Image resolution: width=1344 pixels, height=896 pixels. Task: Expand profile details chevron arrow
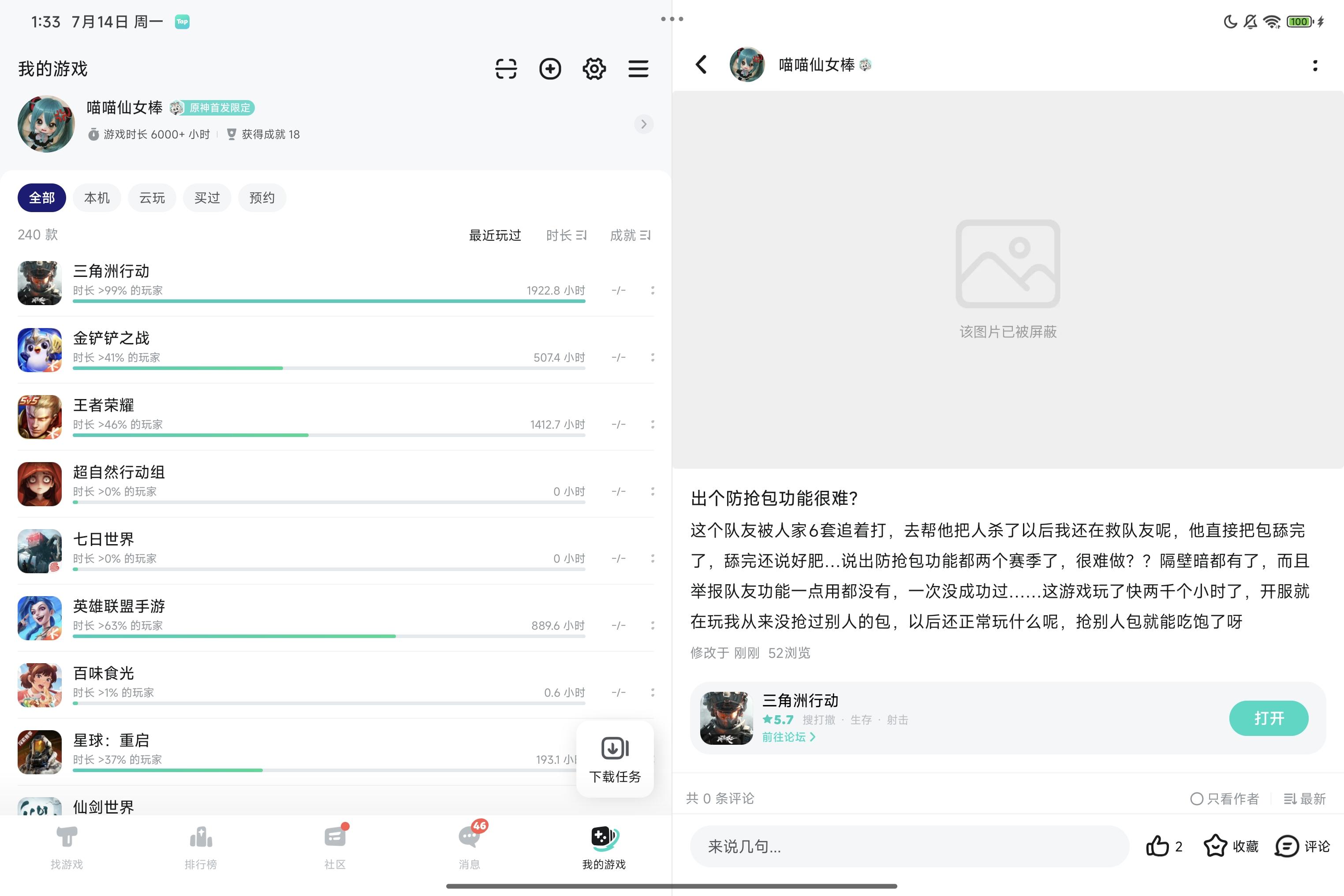(643, 124)
